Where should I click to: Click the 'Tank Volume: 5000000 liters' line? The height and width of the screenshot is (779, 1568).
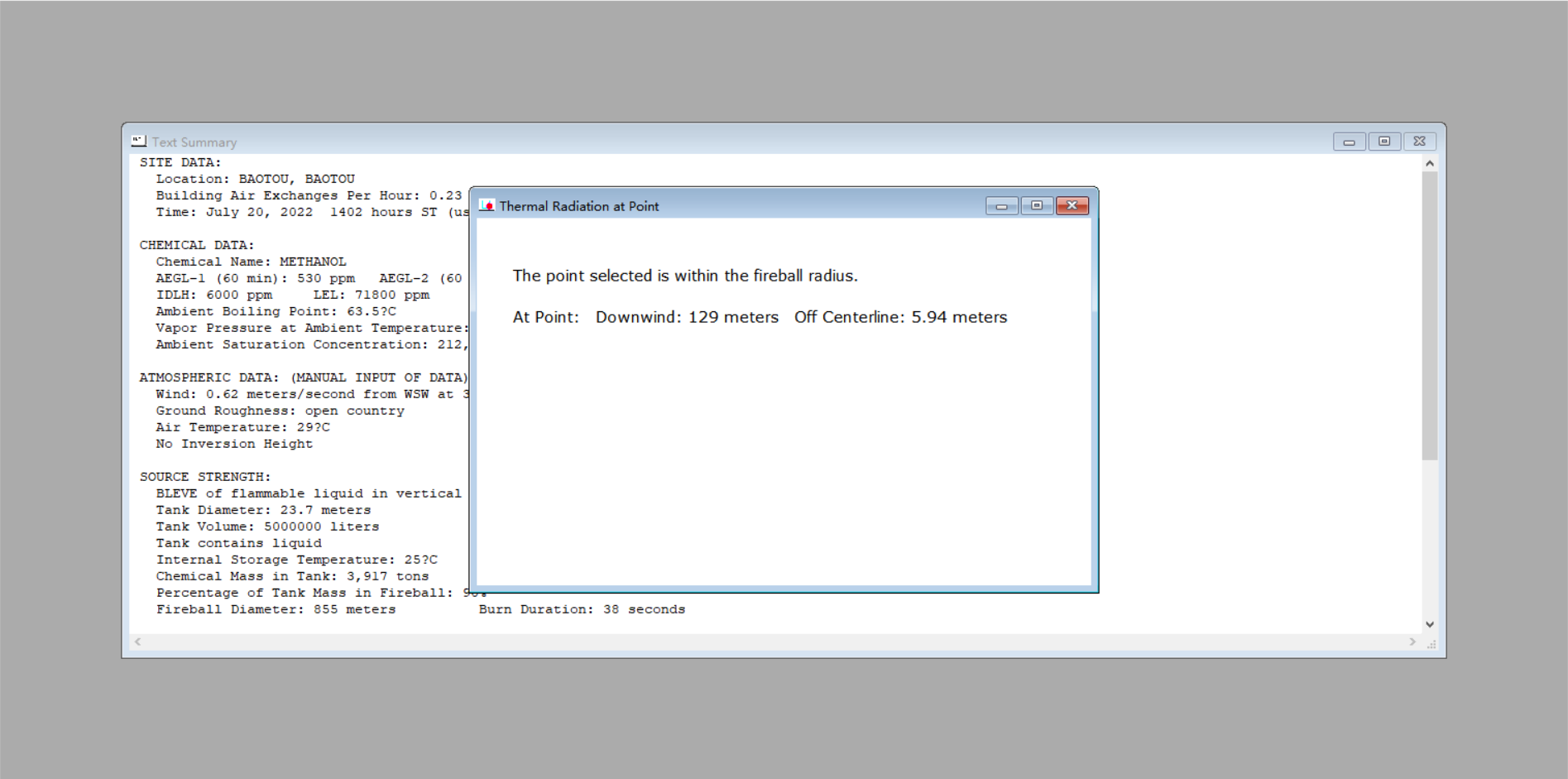coord(267,527)
